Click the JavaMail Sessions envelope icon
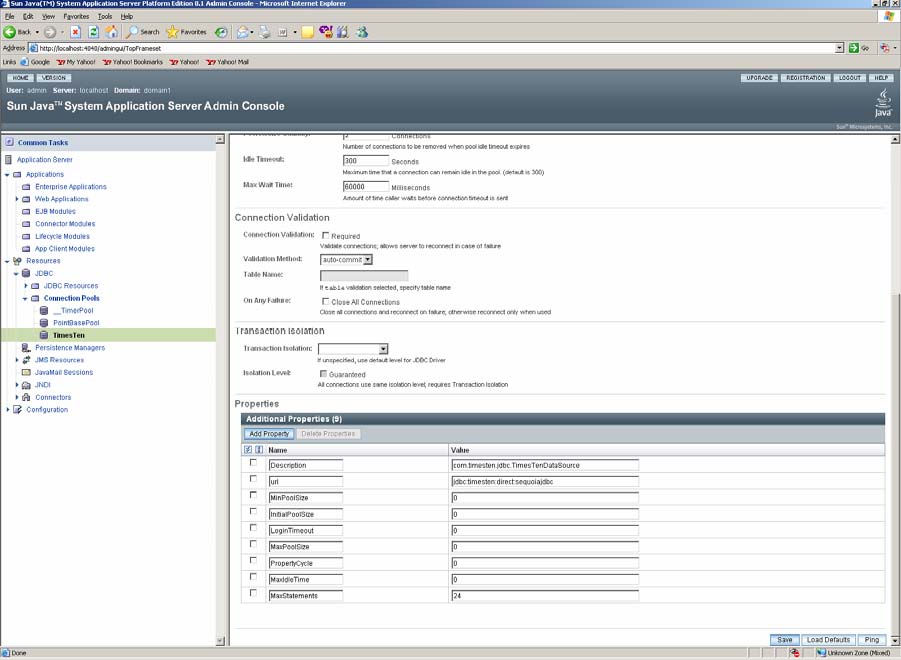901x660 pixels. pos(26,372)
